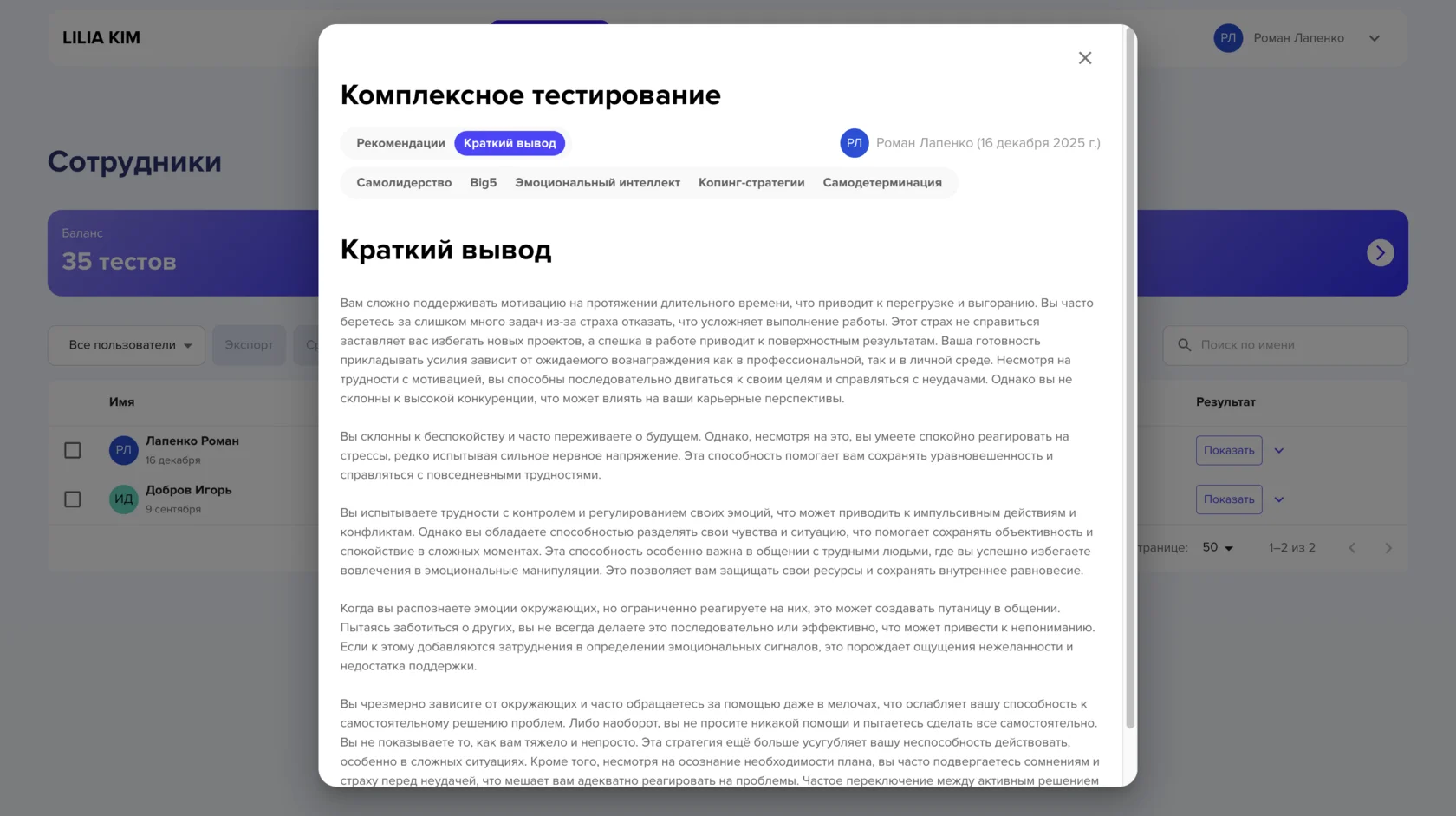Click the search magnifier icon

[x=1184, y=345]
